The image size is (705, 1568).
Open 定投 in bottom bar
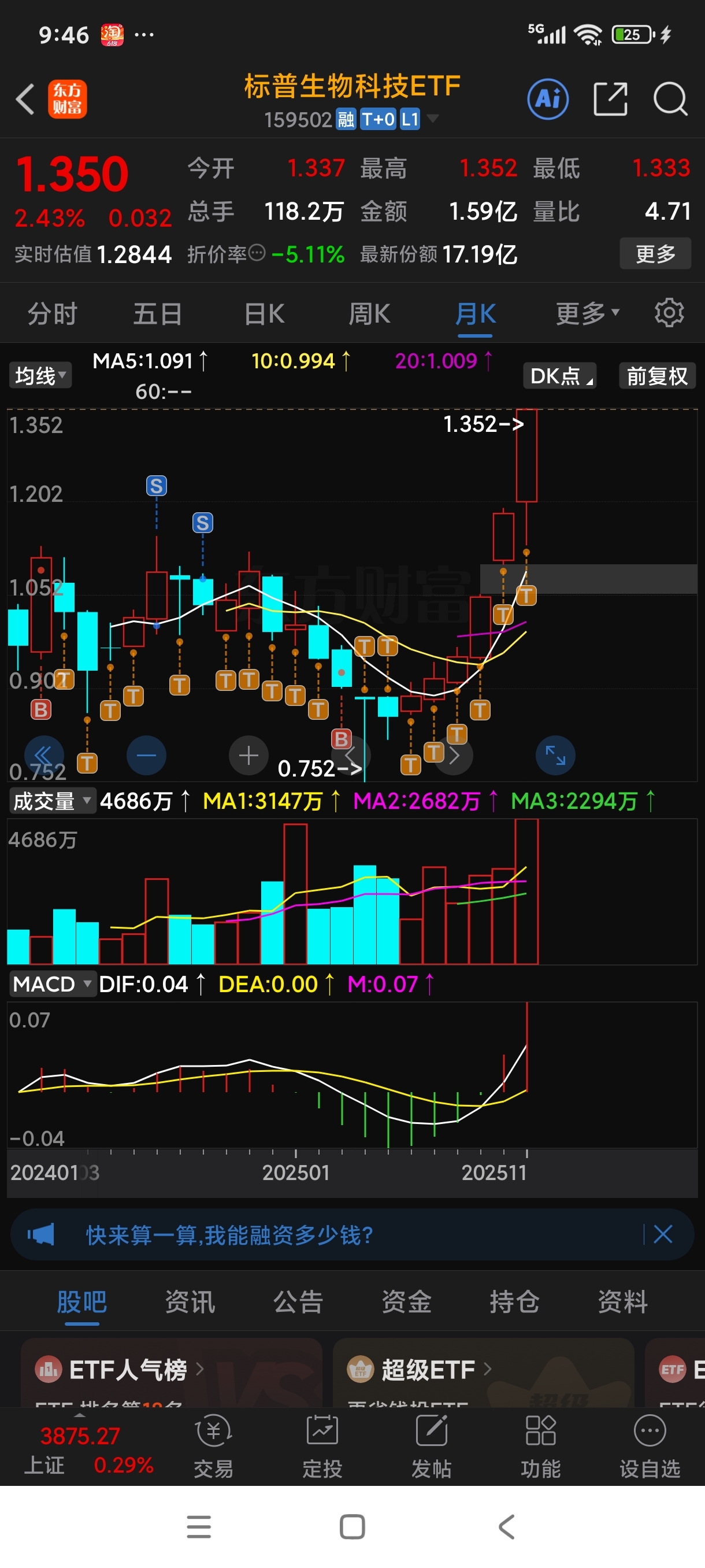[322, 1446]
